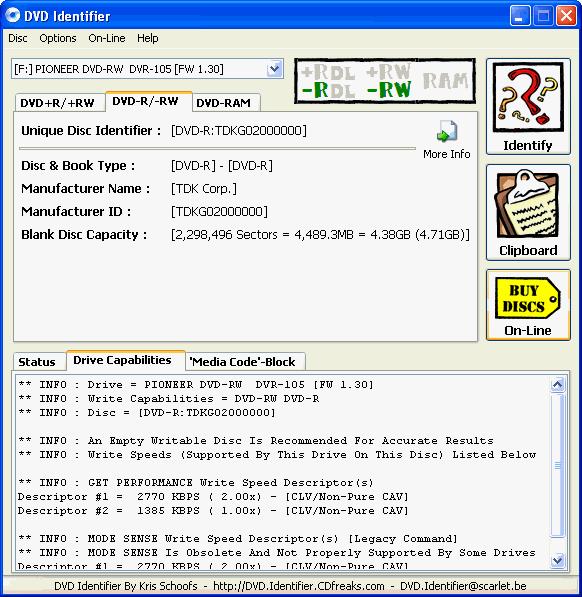Image resolution: width=582 pixels, height=597 pixels.
Task: Click log line 'MODE SENSE Is Obsolete' warning
Action: (x=277, y=552)
